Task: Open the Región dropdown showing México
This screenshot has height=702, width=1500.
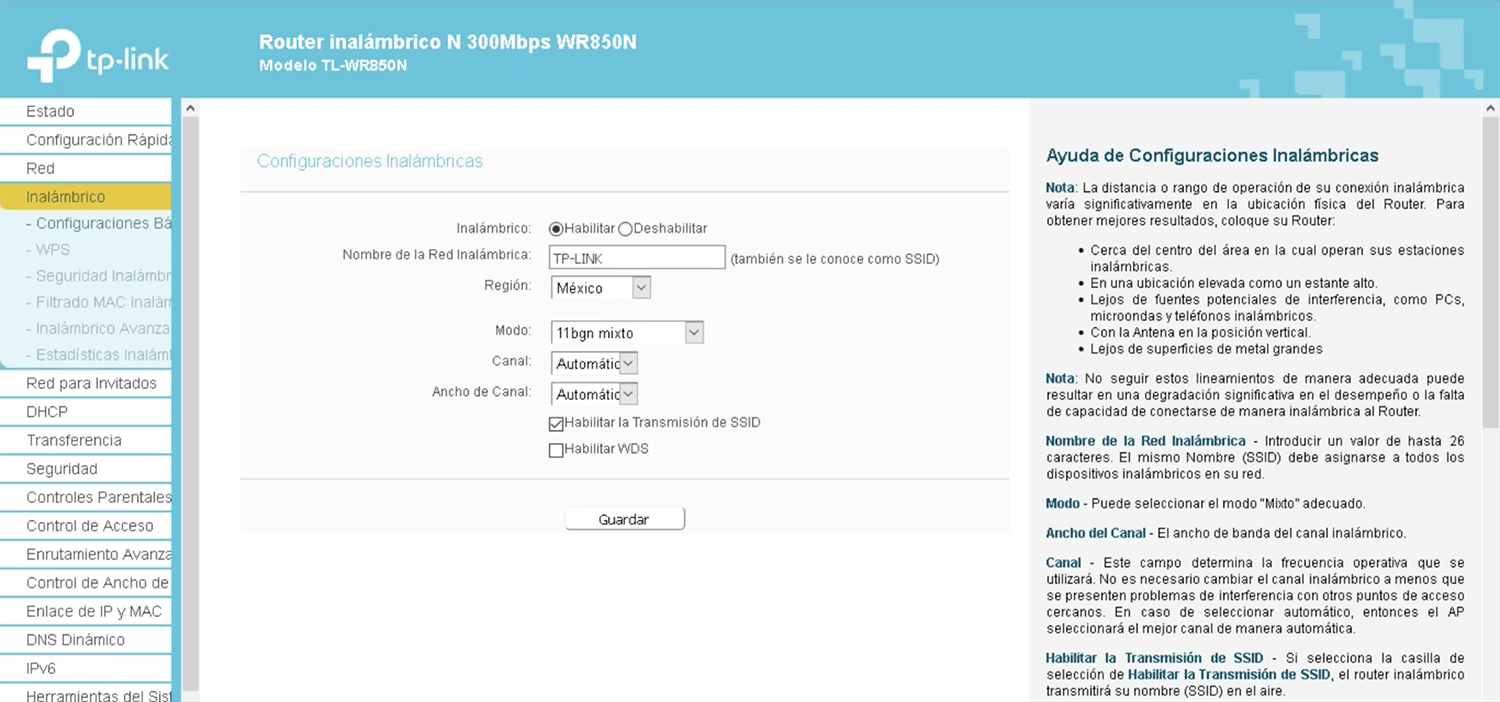Action: click(x=601, y=288)
